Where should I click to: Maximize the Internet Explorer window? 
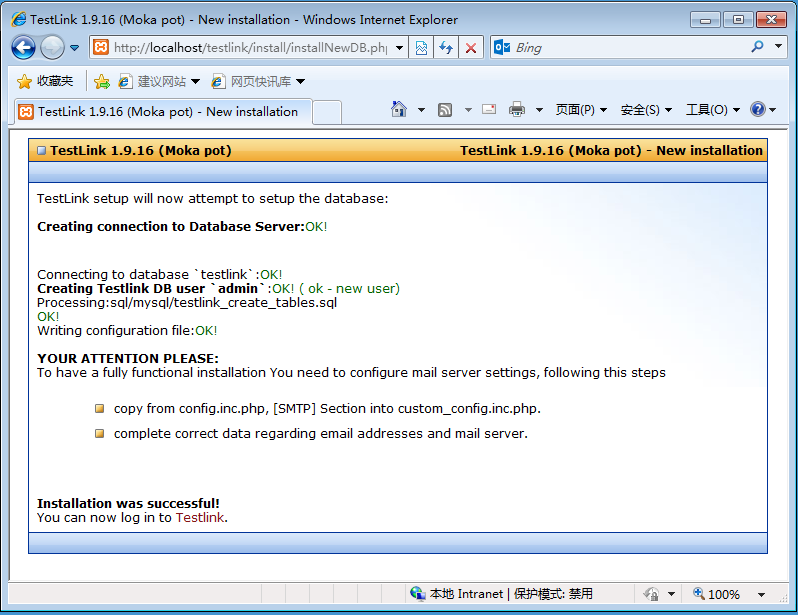(x=738, y=20)
